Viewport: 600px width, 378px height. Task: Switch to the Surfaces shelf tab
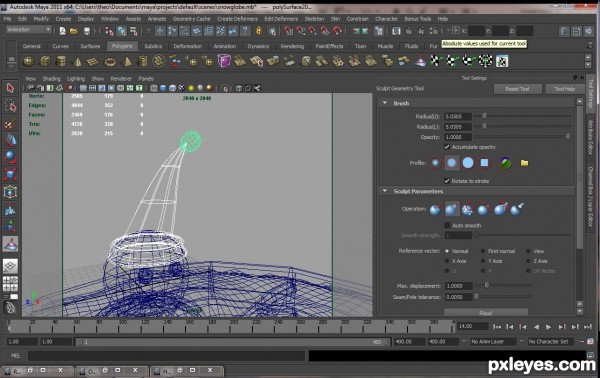[x=90, y=46]
